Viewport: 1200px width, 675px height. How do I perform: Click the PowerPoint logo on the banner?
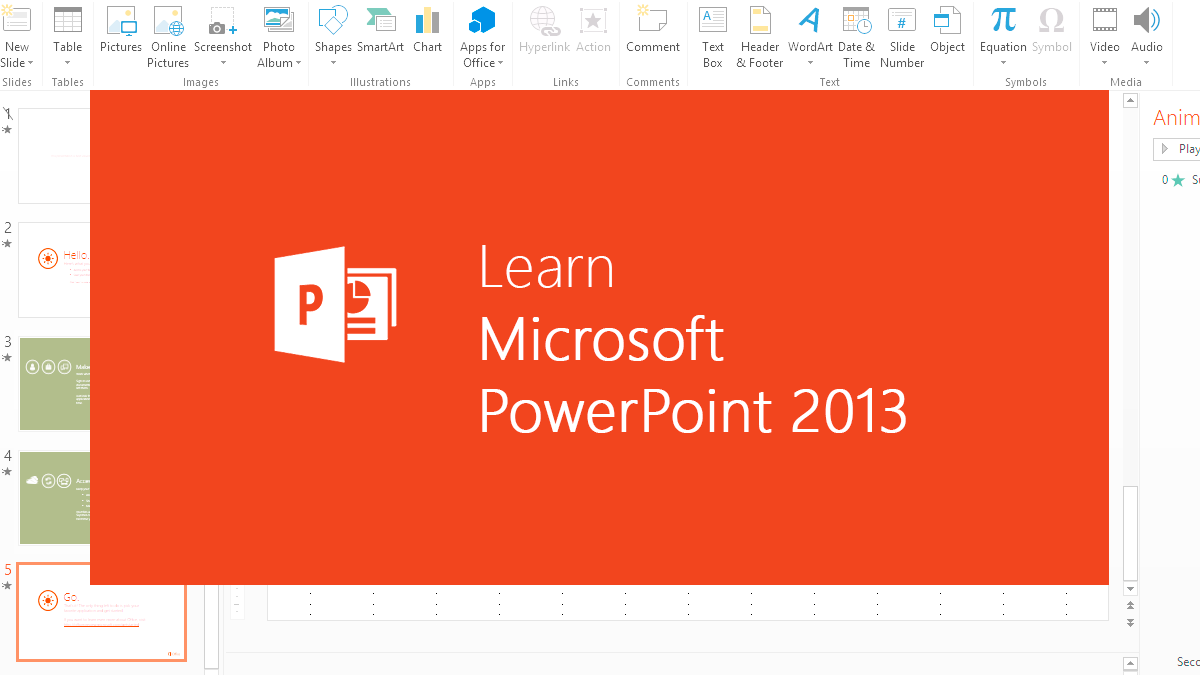(335, 304)
